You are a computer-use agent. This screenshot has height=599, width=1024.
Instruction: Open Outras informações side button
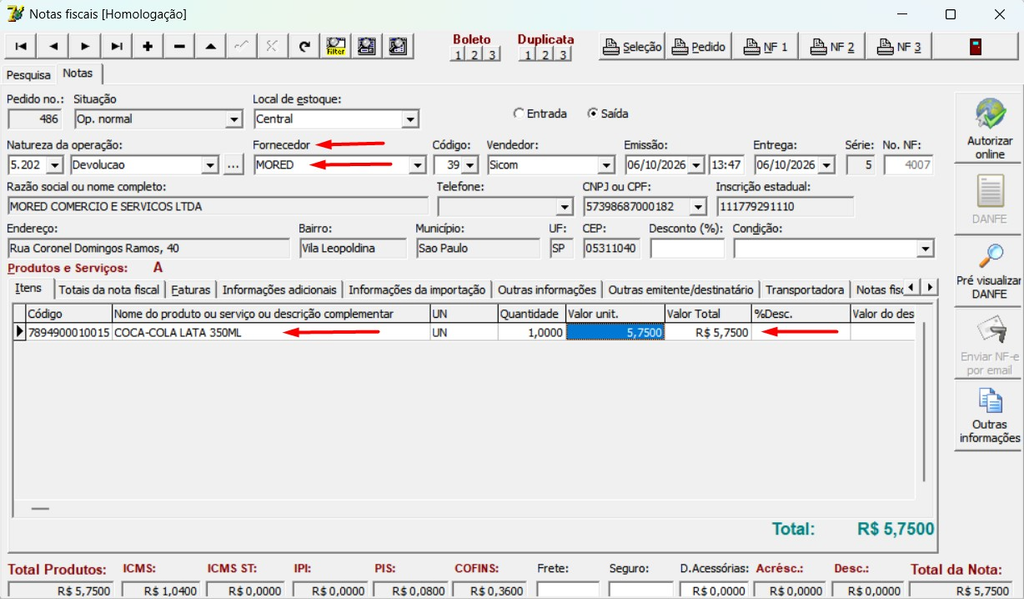click(989, 415)
